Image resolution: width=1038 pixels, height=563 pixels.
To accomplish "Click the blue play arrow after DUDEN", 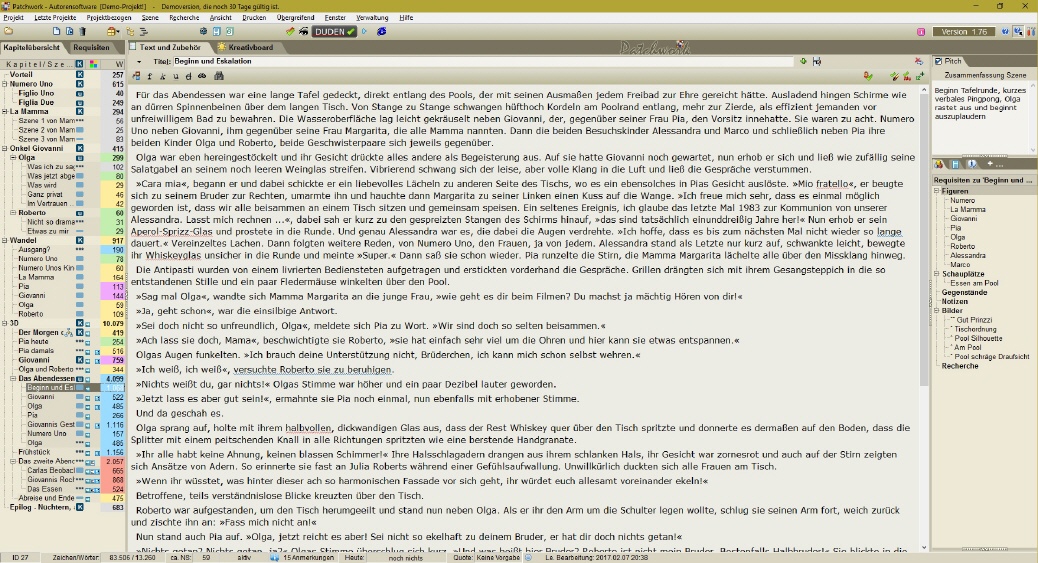I will pos(364,31).
